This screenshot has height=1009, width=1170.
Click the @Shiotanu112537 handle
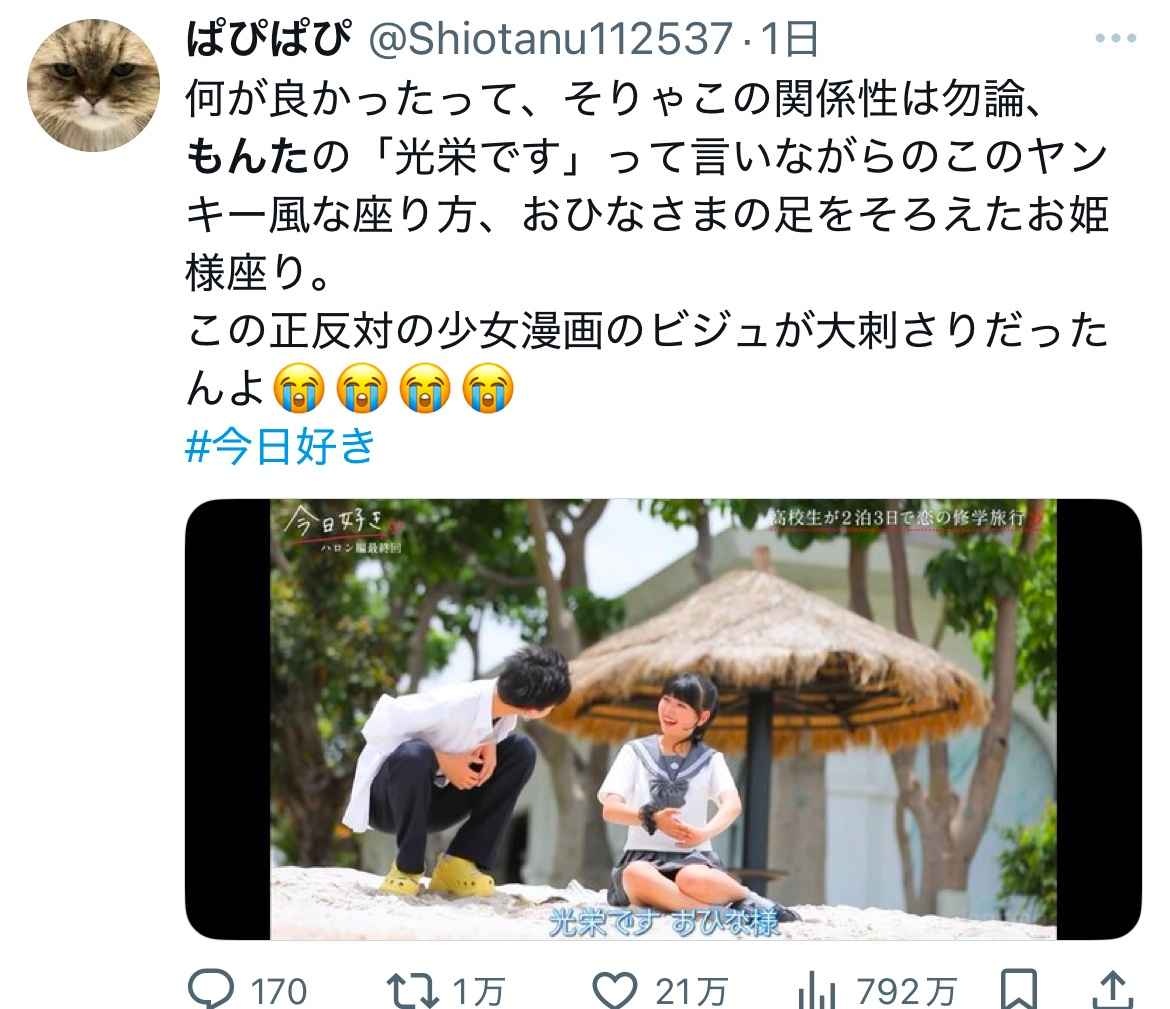551,38
